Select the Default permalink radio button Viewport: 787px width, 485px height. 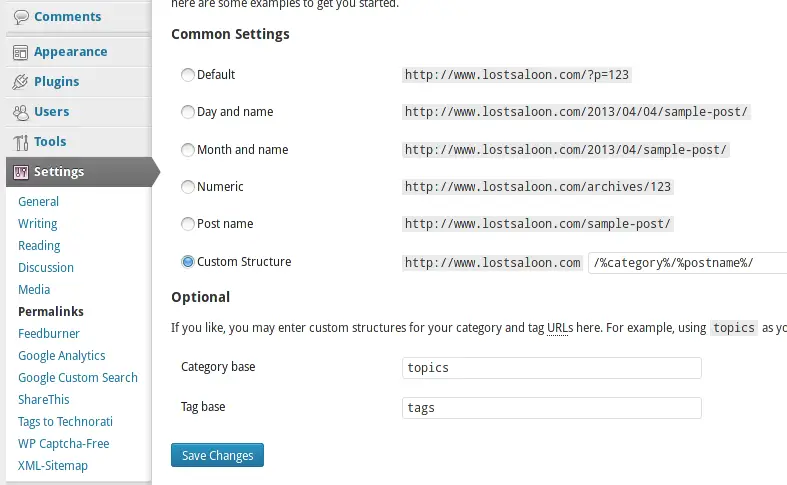188,75
